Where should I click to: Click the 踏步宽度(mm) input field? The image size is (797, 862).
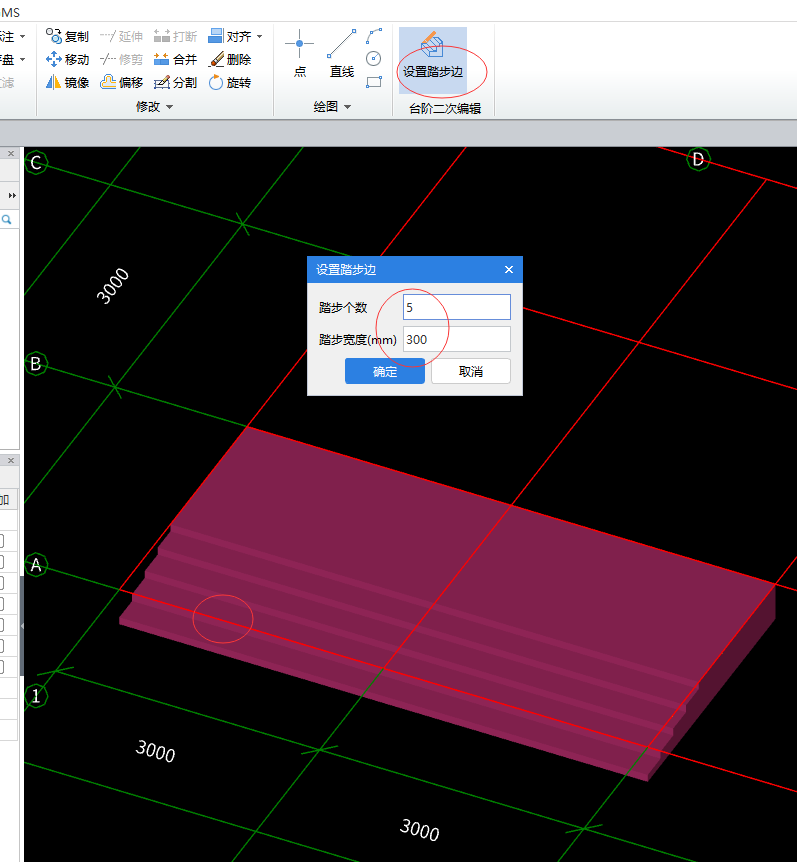tap(457, 339)
